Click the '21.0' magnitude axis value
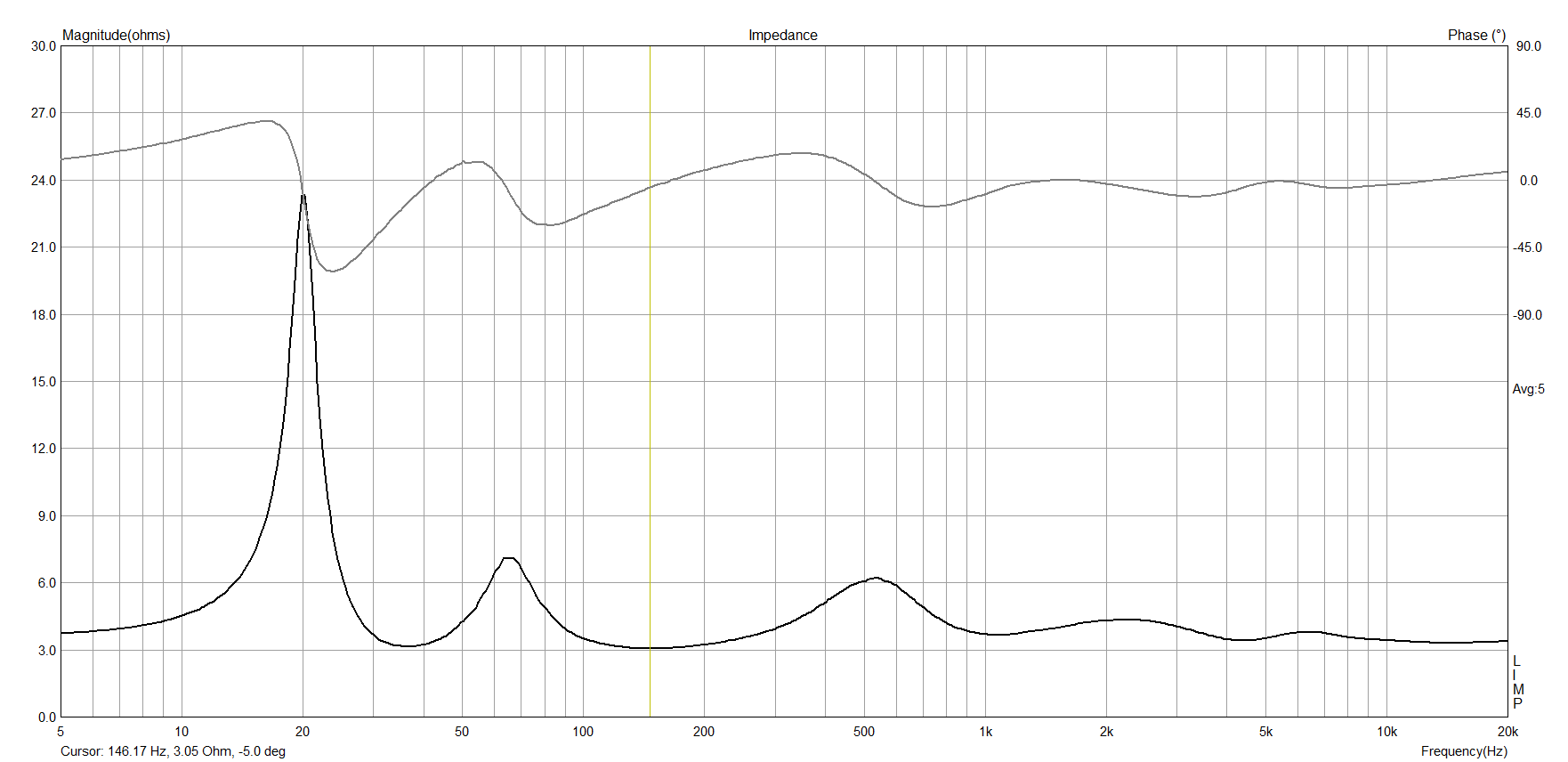The width and height of the screenshot is (1568, 762). click(x=44, y=247)
